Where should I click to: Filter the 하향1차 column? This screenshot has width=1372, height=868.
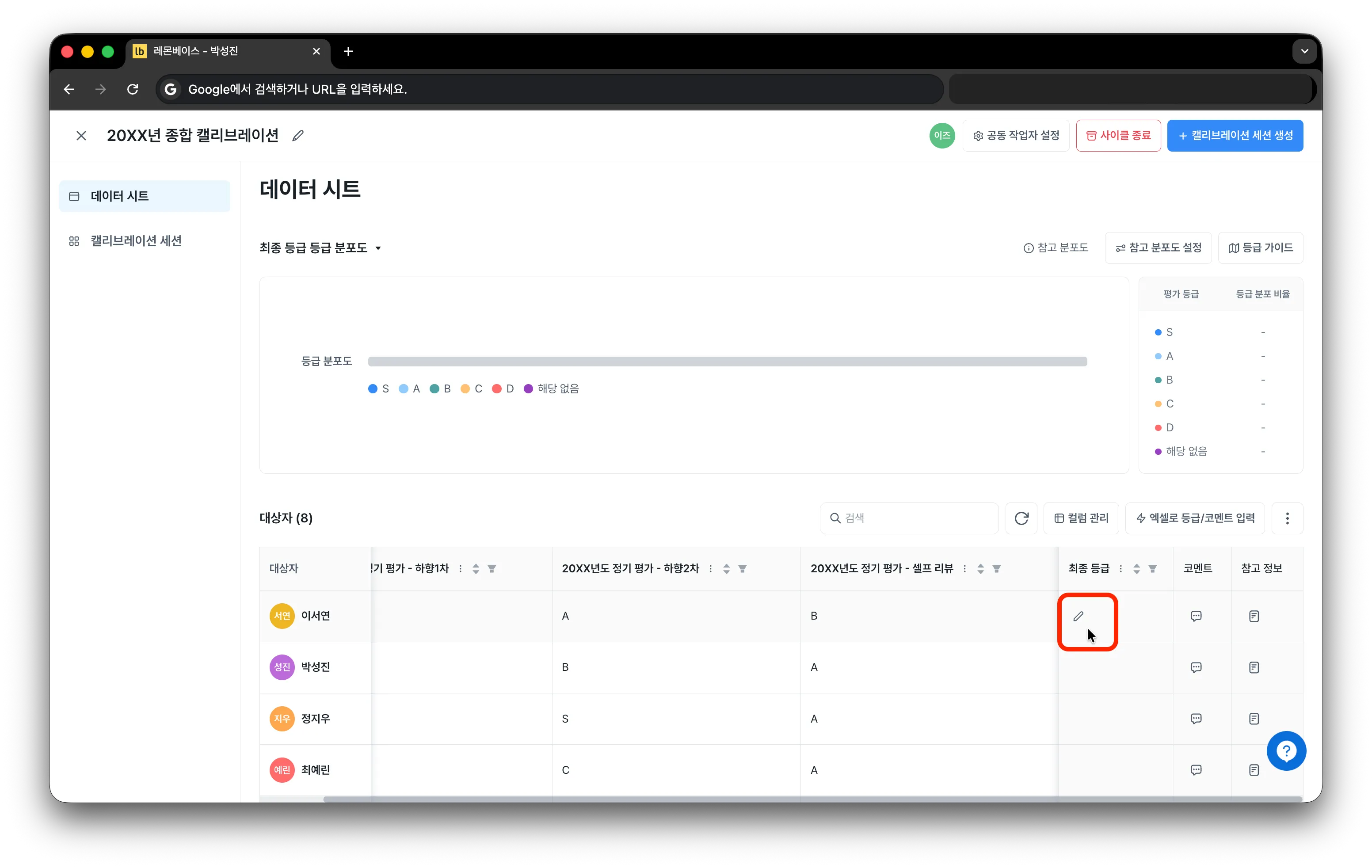(492, 568)
